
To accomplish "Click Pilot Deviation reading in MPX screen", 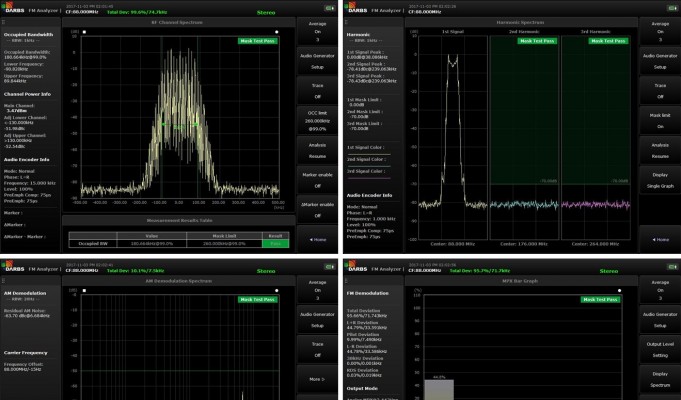I will [x=364, y=337].
